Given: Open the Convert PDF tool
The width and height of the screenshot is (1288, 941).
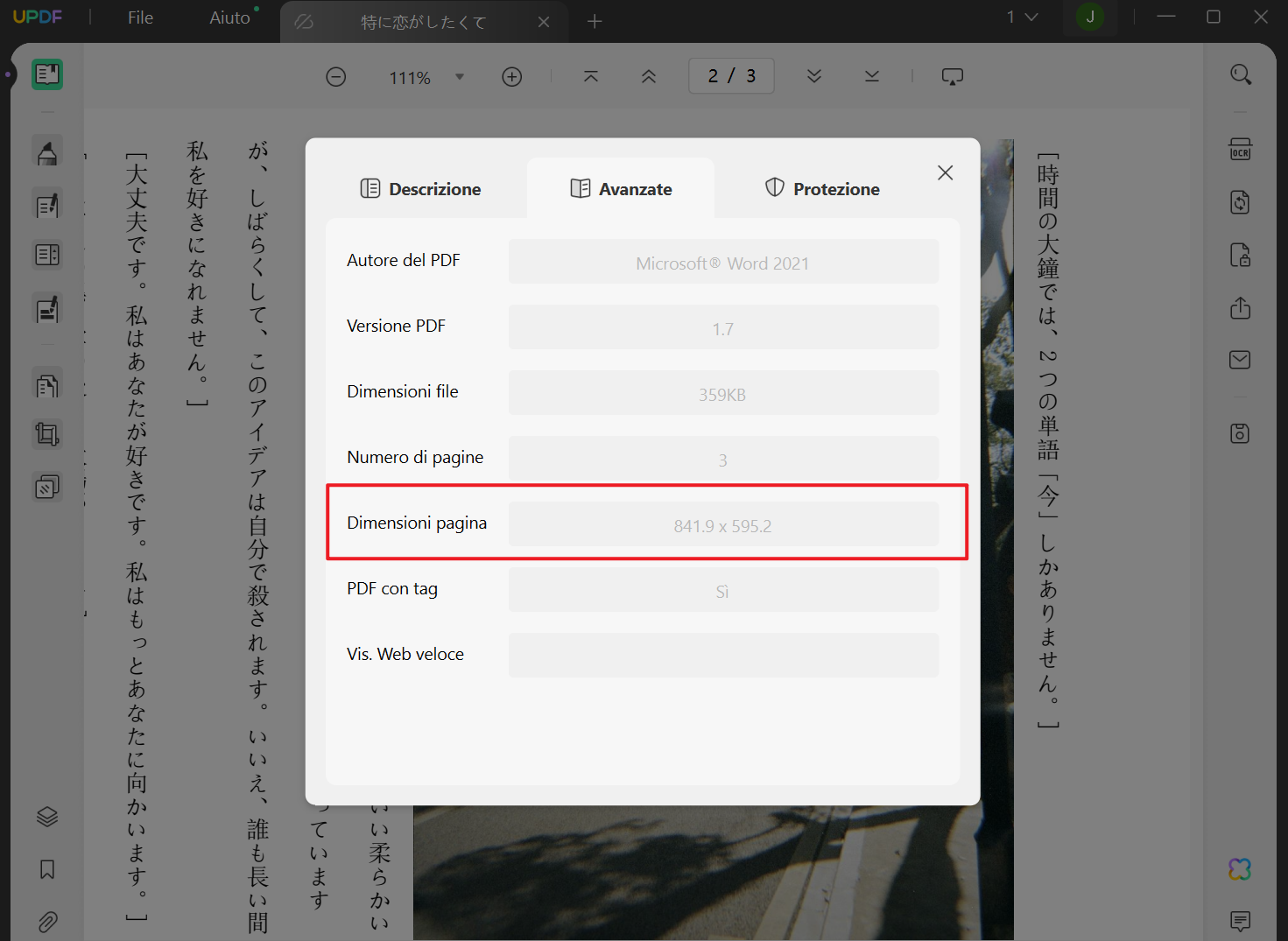Looking at the screenshot, I should (1241, 202).
